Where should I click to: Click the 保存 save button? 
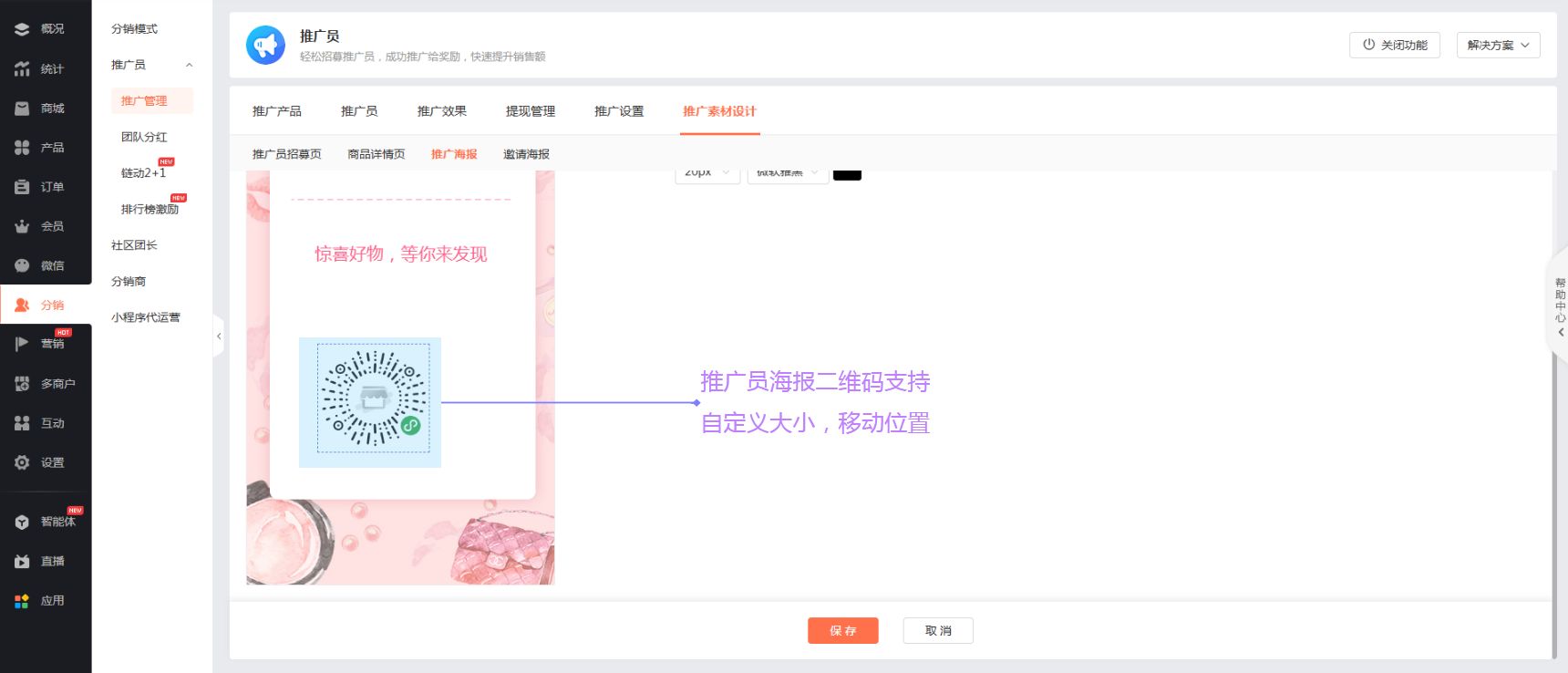coord(843,631)
